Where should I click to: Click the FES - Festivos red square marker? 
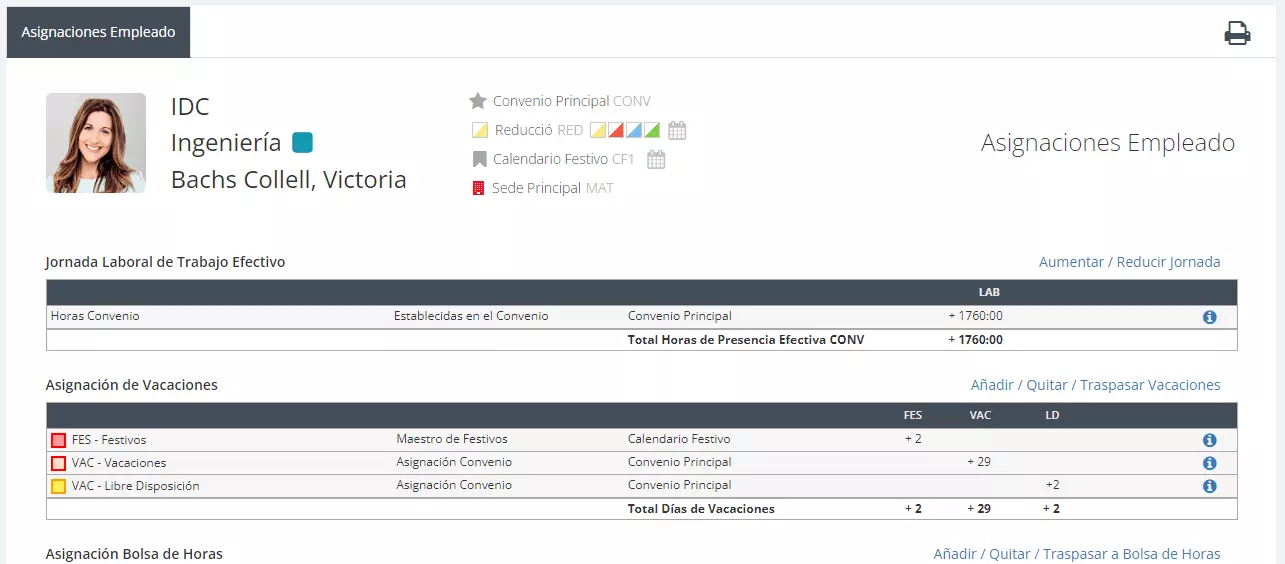tap(59, 440)
